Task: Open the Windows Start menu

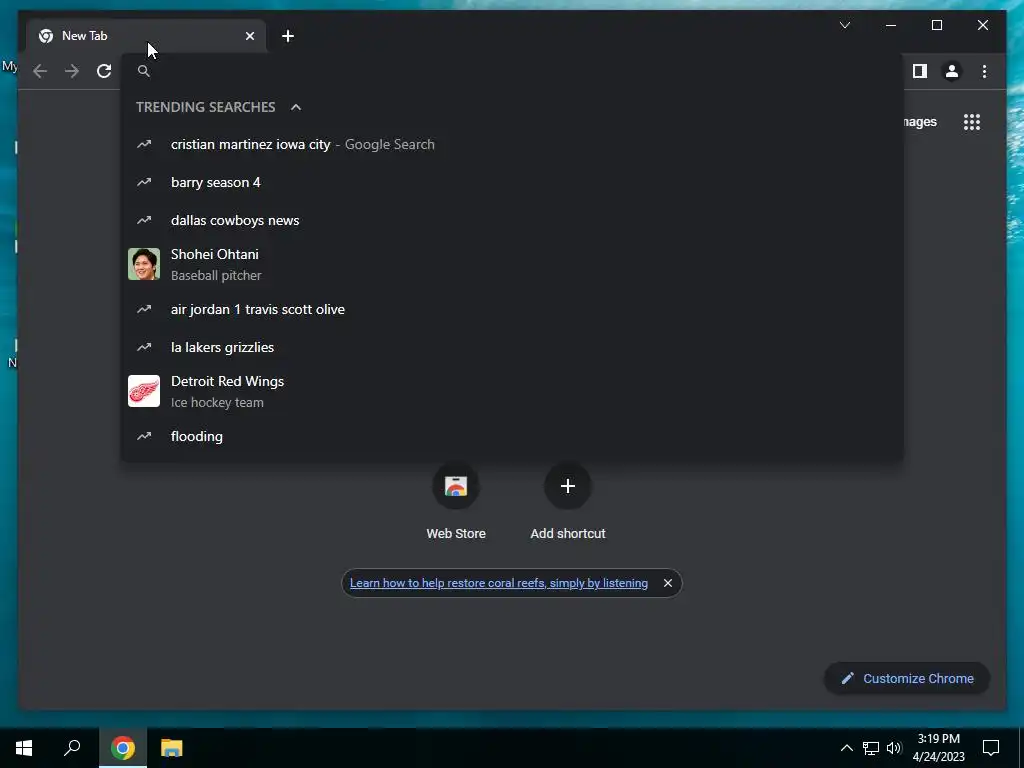Action: [24, 748]
